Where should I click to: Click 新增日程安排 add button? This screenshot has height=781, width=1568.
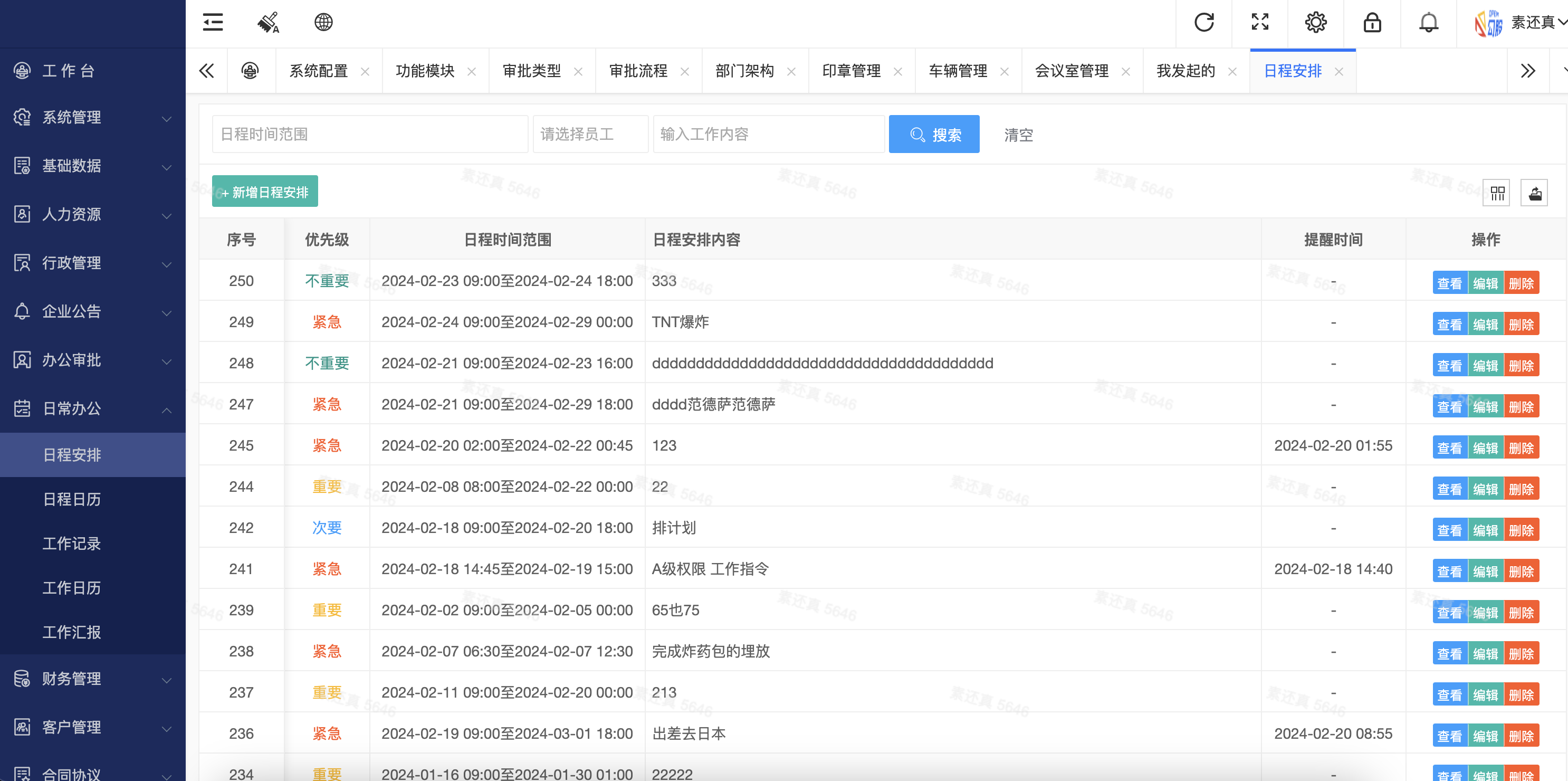tap(265, 192)
